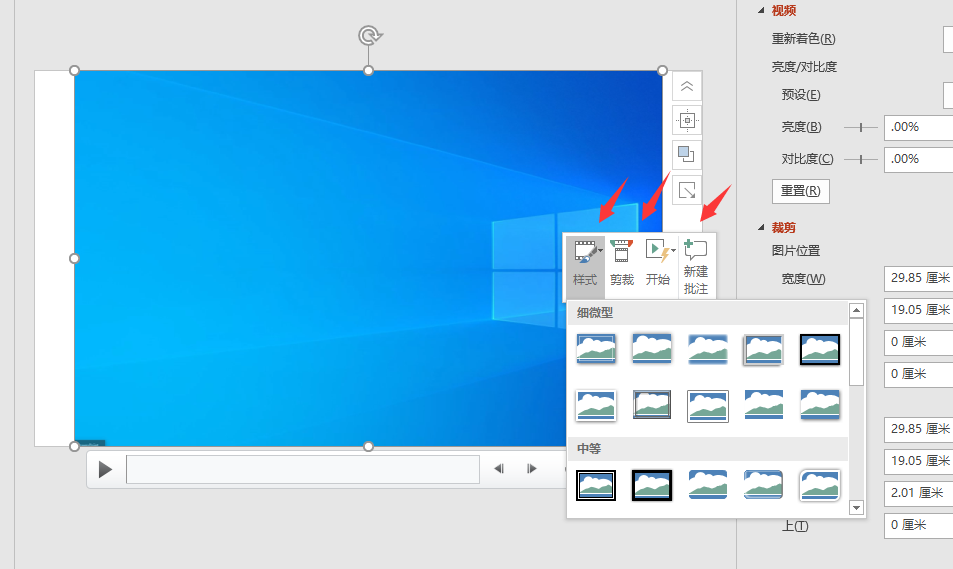Click the video playback progress bar
The height and width of the screenshot is (569, 953).
pyautogui.click(x=303, y=469)
